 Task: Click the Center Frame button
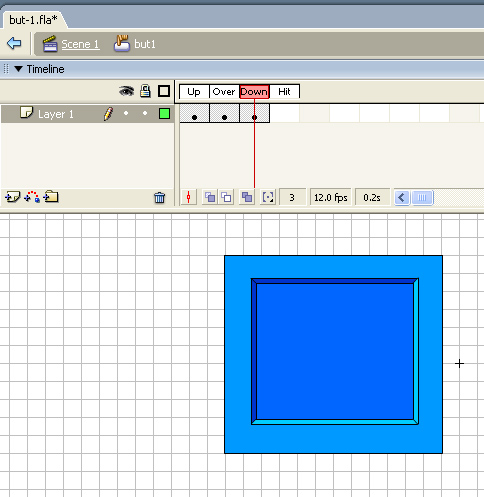coord(189,197)
